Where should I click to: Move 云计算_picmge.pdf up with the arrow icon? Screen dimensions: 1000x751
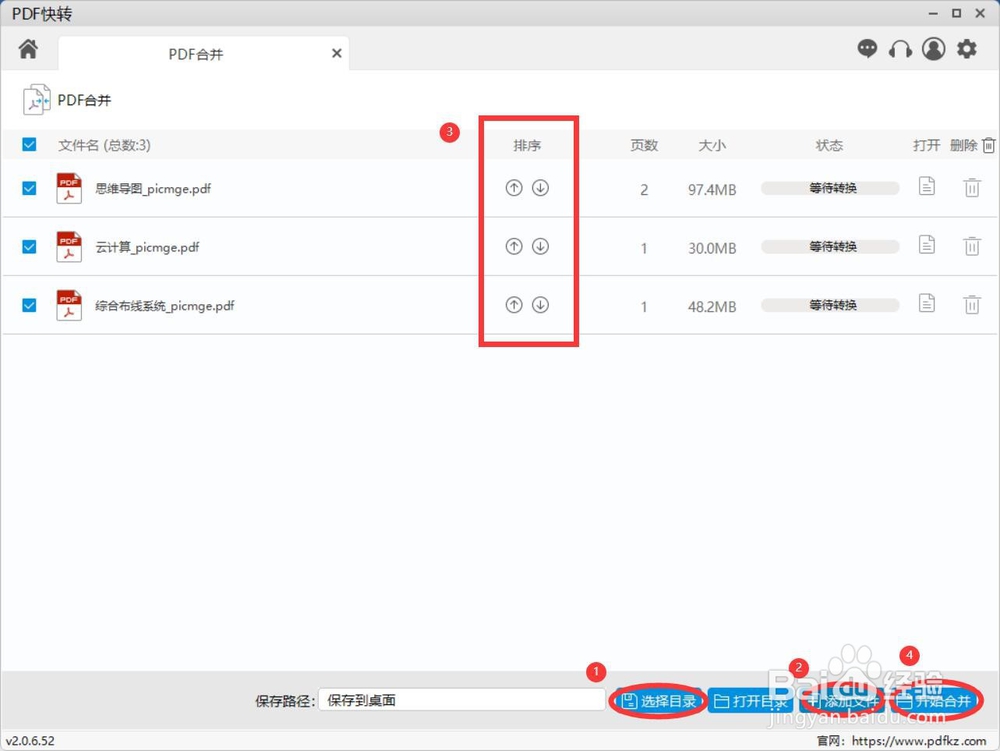point(514,246)
